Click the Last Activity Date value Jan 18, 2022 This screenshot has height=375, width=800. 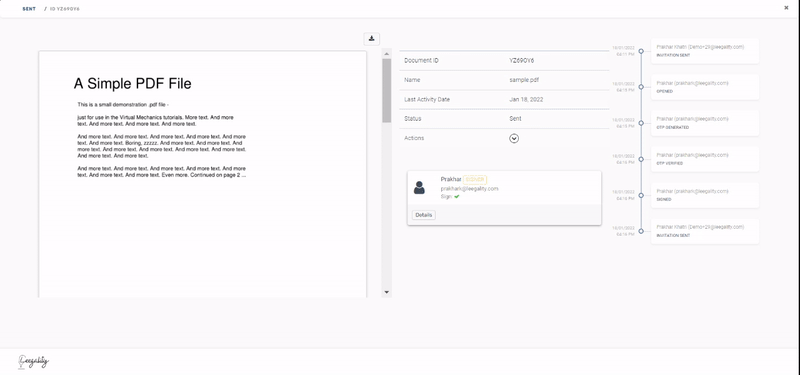pos(526,99)
